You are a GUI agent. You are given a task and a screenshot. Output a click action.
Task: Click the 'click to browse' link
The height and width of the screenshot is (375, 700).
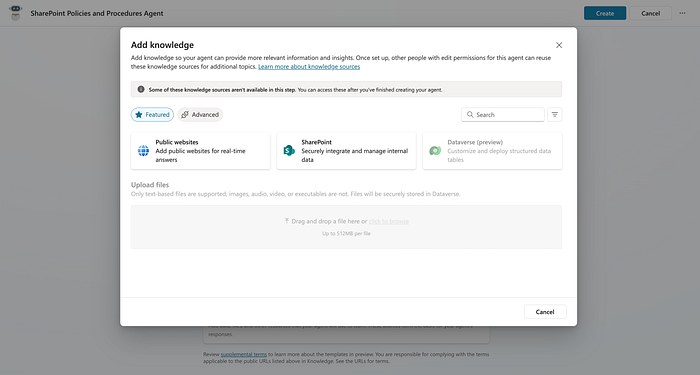(388, 221)
